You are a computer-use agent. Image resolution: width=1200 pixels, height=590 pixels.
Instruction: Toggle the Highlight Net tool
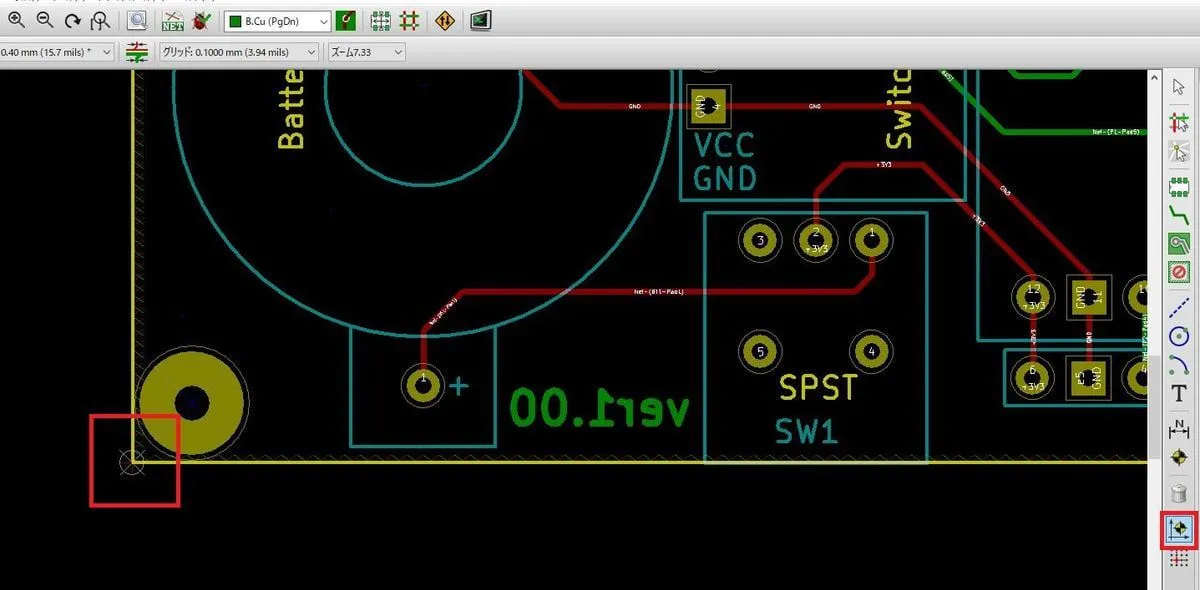(x=1179, y=122)
